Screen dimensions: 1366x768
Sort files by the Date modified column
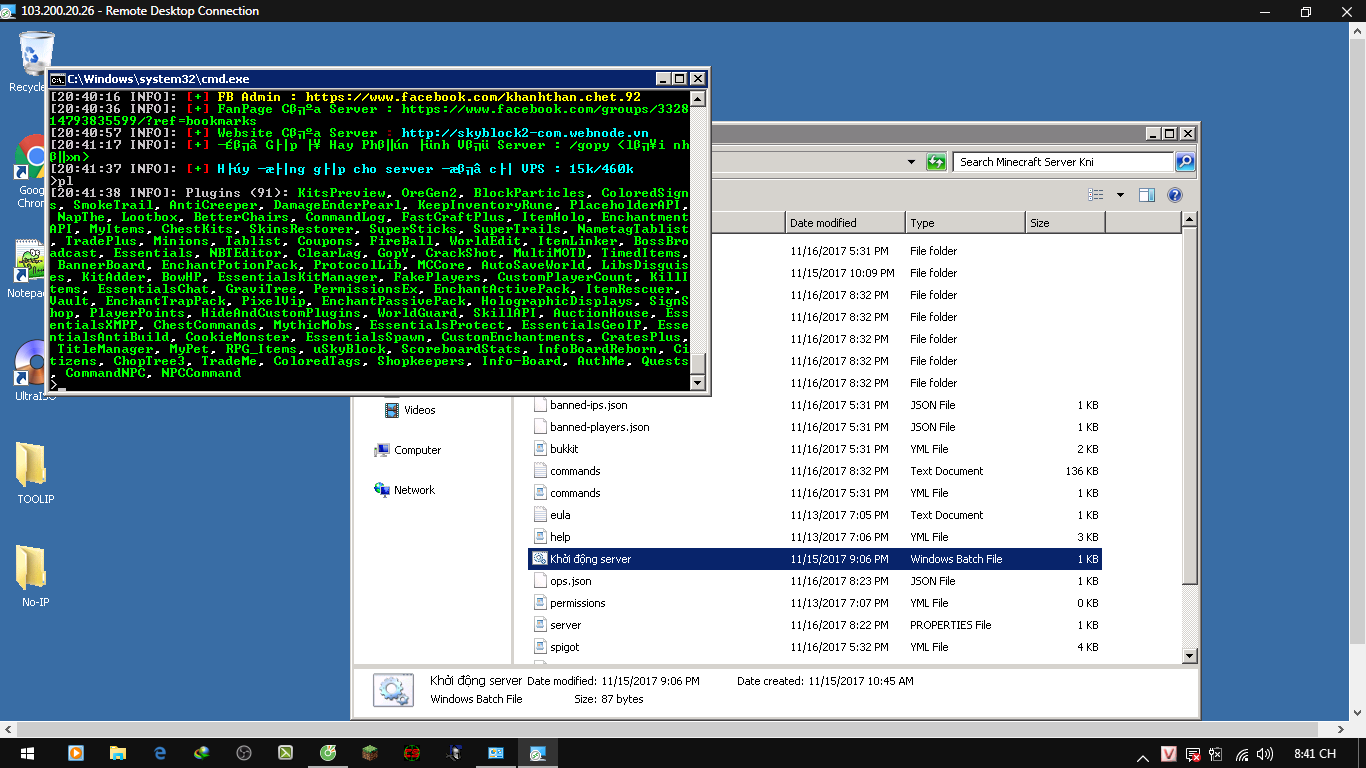point(843,223)
